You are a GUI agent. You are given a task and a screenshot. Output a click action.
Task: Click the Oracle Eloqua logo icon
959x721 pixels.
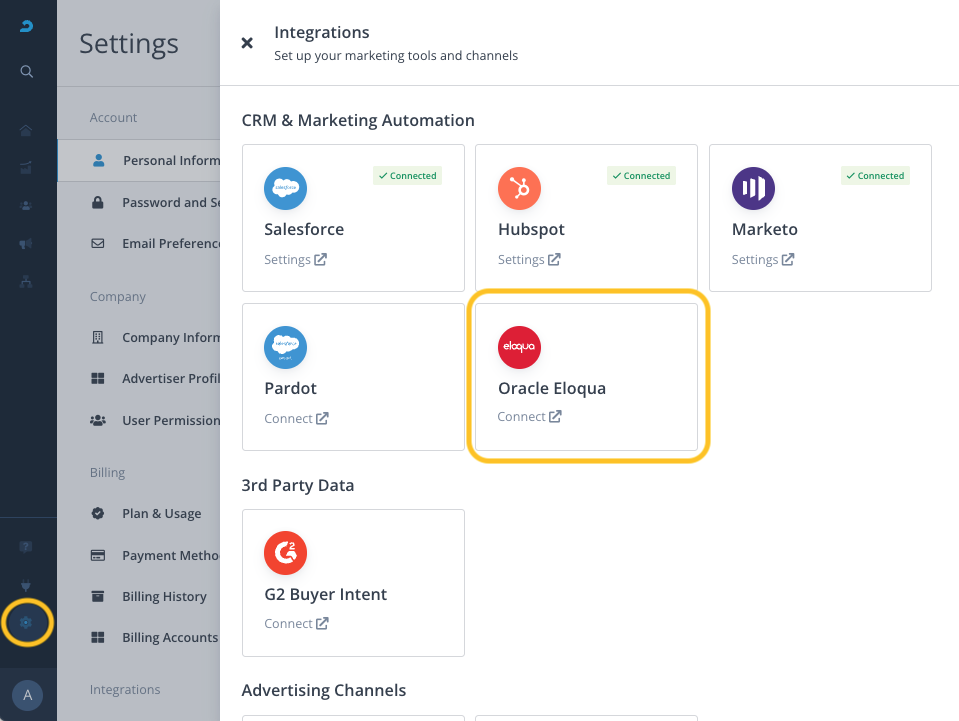(519, 347)
